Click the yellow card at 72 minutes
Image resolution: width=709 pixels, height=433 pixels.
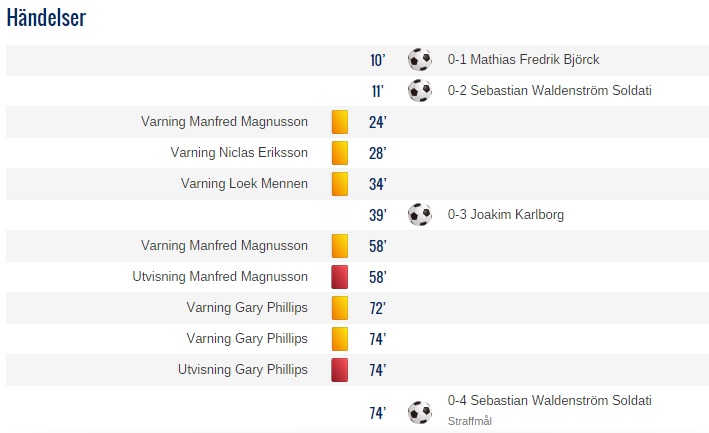pos(340,308)
